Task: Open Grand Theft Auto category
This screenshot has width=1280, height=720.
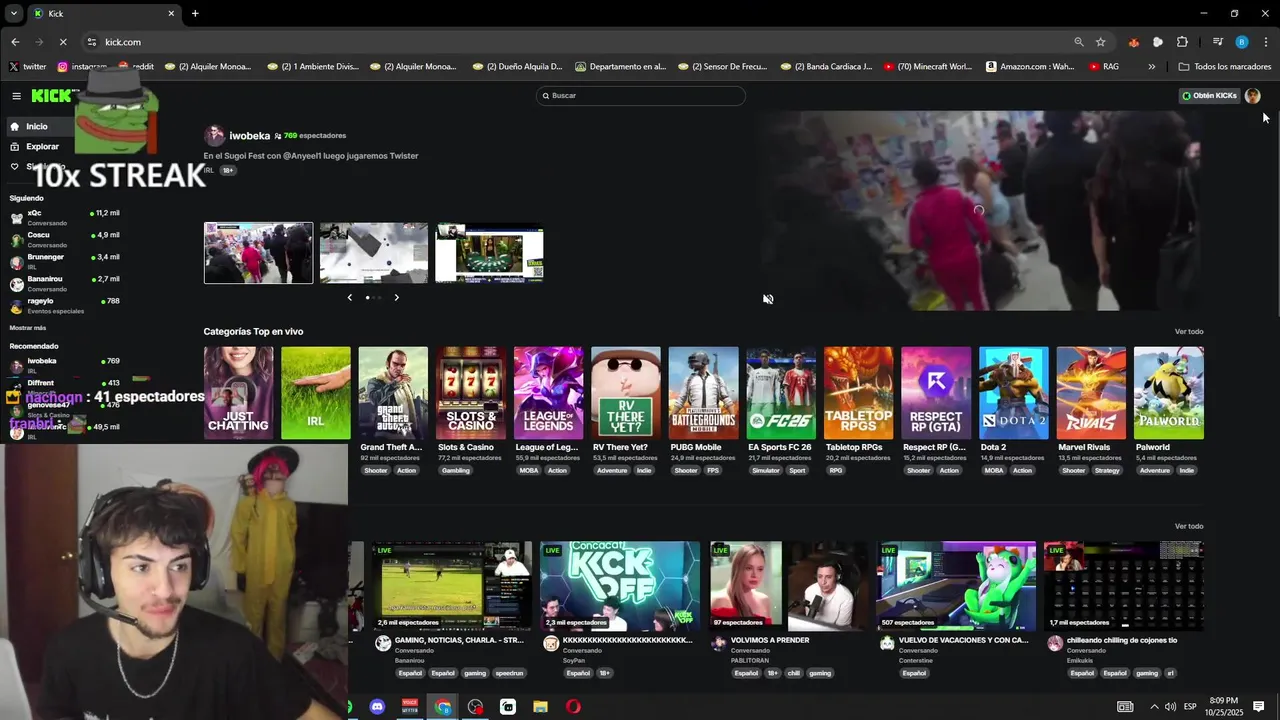Action: (393, 393)
